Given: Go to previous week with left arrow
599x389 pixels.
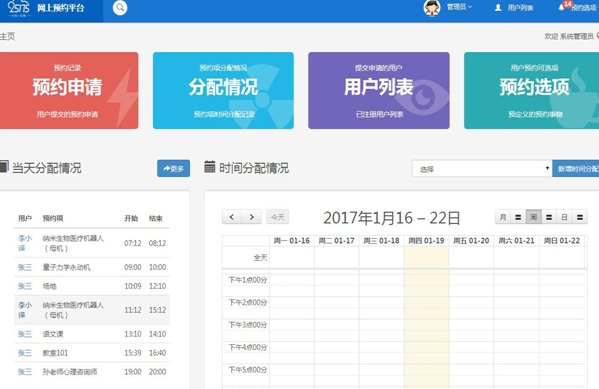Looking at the screenshot, I should 232,217.
